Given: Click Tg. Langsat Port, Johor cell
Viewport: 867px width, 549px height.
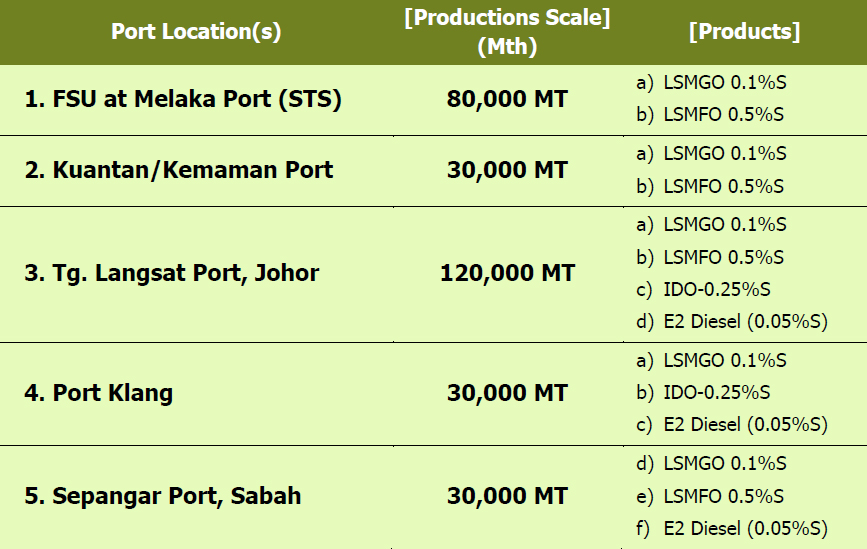Looking at the screenshot, I should point(172,273).
